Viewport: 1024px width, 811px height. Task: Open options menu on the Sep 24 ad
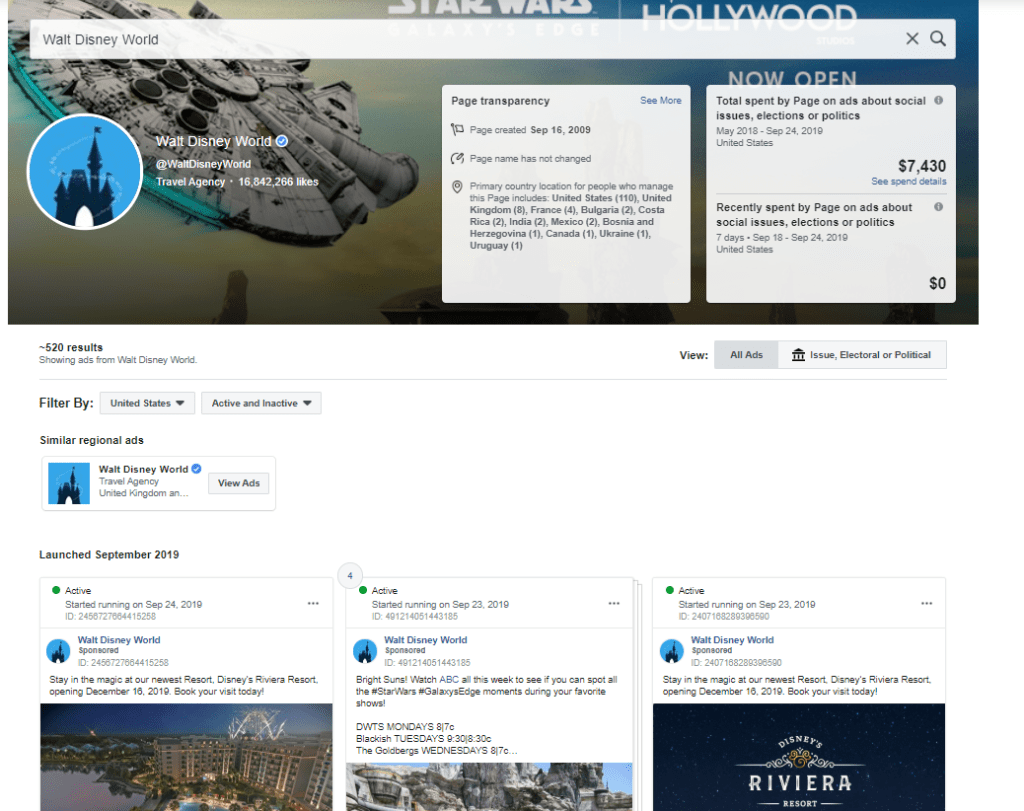click(x=313, y=601)
